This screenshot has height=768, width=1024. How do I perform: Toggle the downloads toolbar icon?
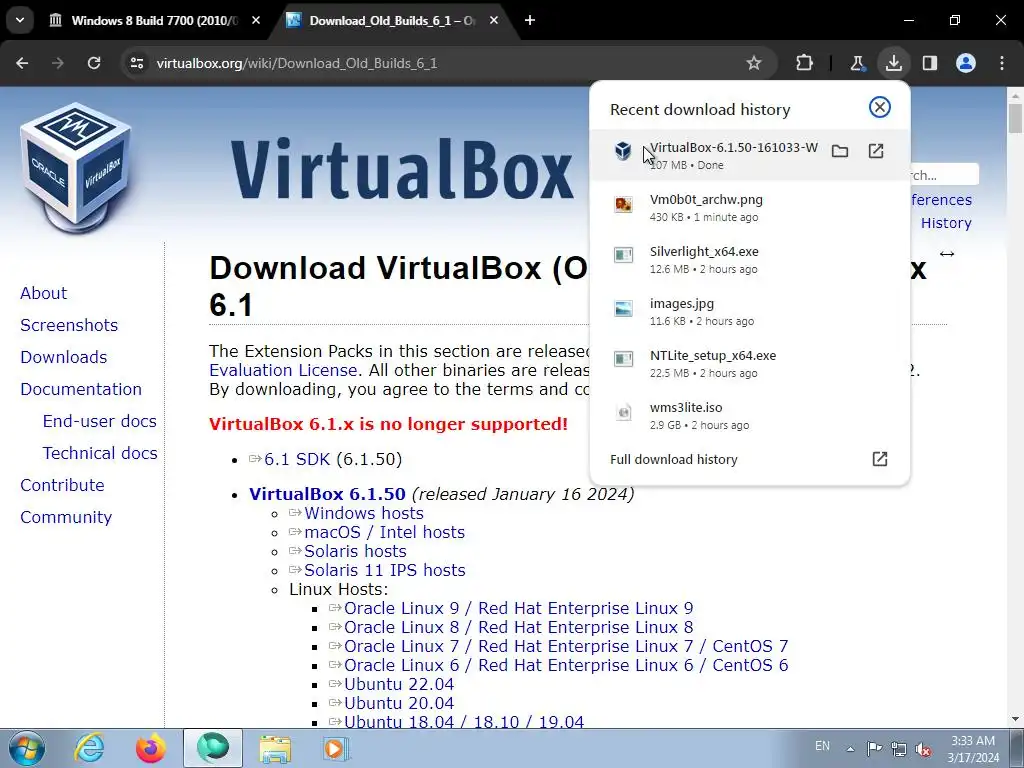[x=893, y=63]
